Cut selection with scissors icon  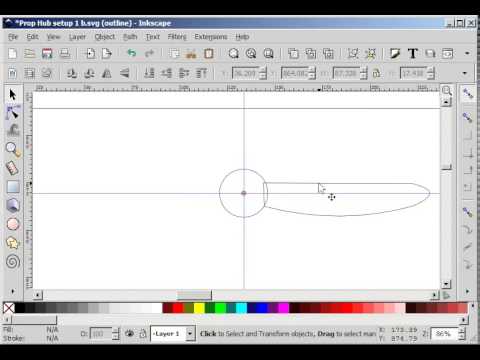[x=191, y=54]
